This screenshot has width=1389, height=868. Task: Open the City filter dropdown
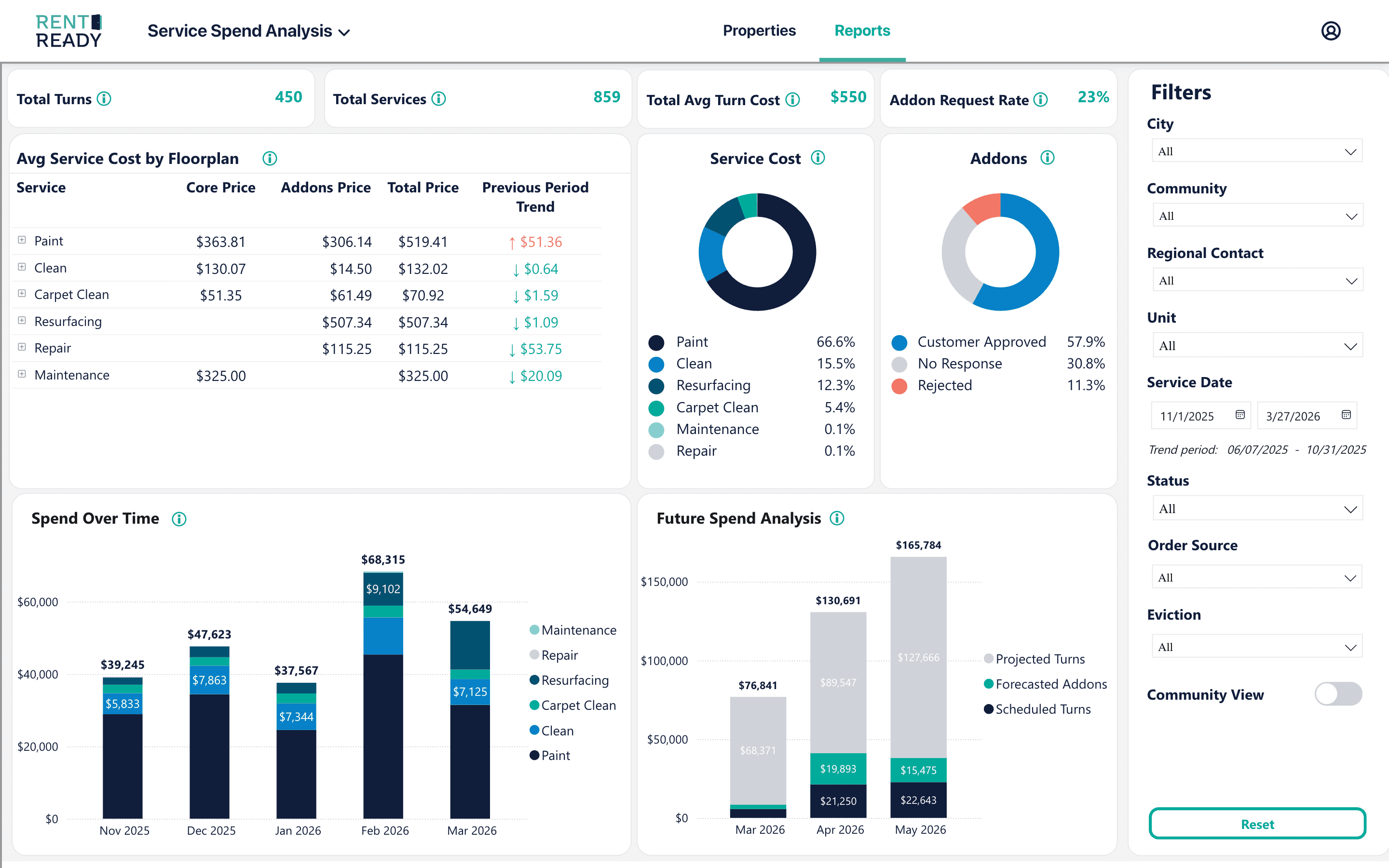(1257, 151)
